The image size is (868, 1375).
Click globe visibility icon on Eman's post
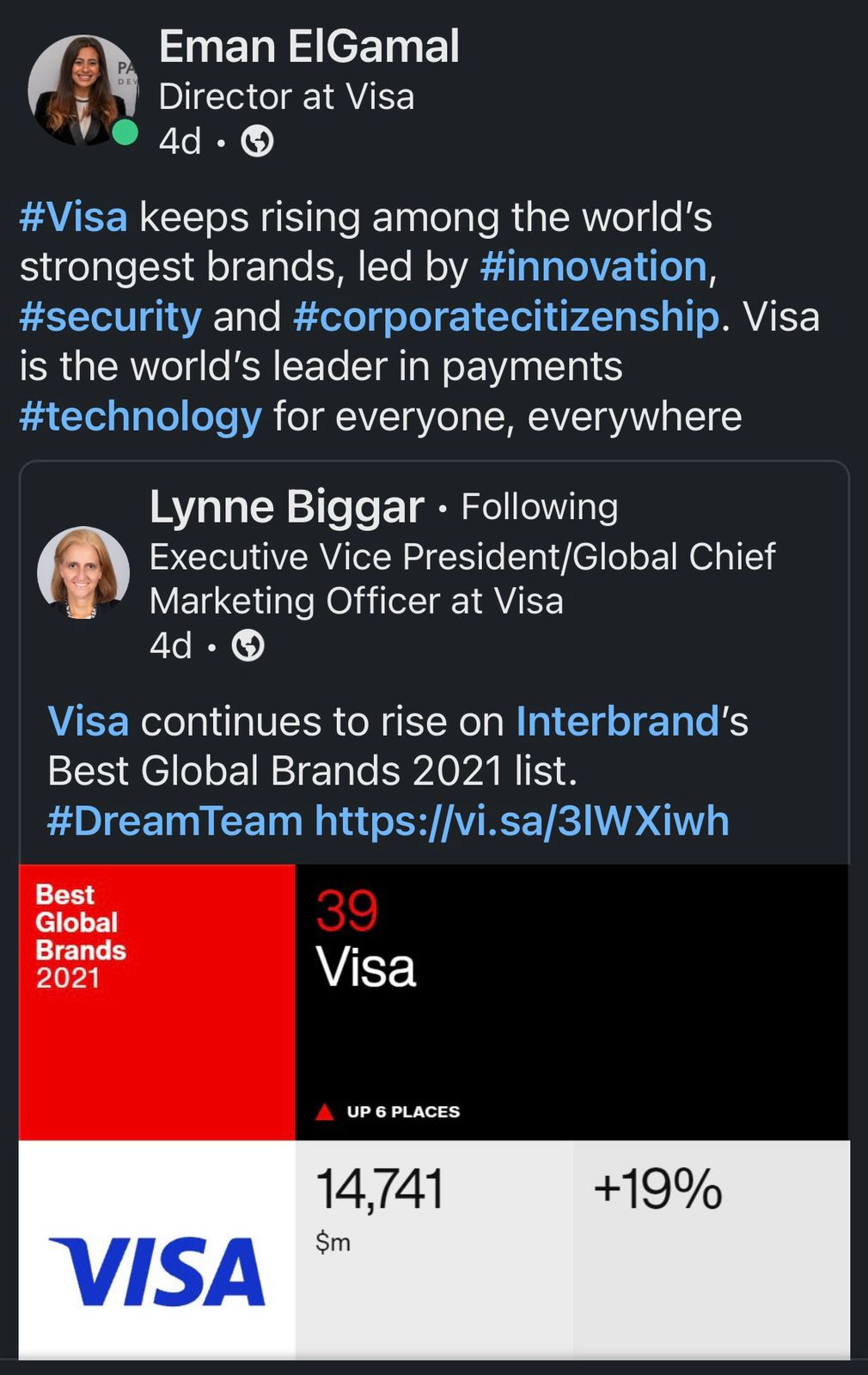257,141
